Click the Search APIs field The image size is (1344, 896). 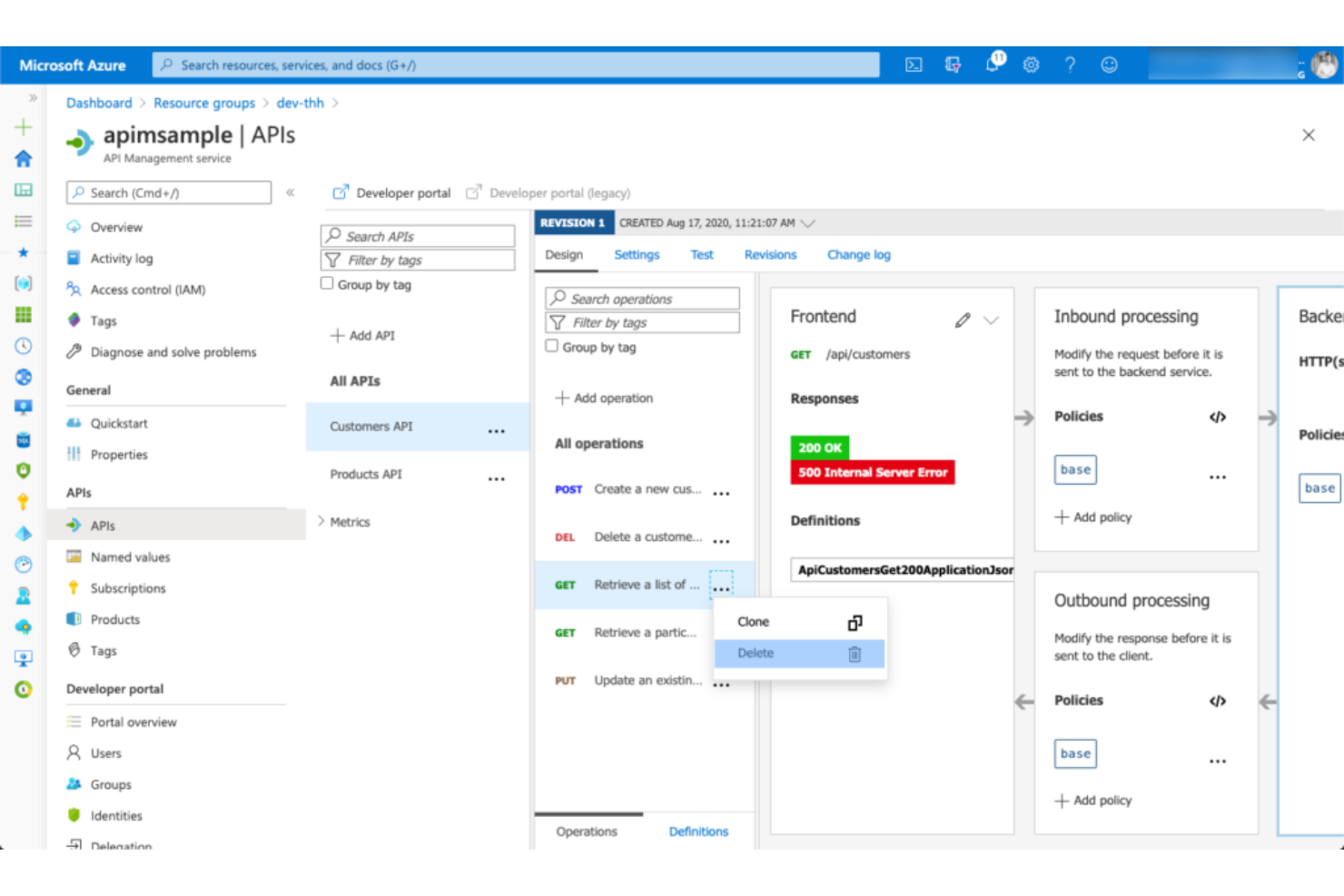tap(418, 236)
